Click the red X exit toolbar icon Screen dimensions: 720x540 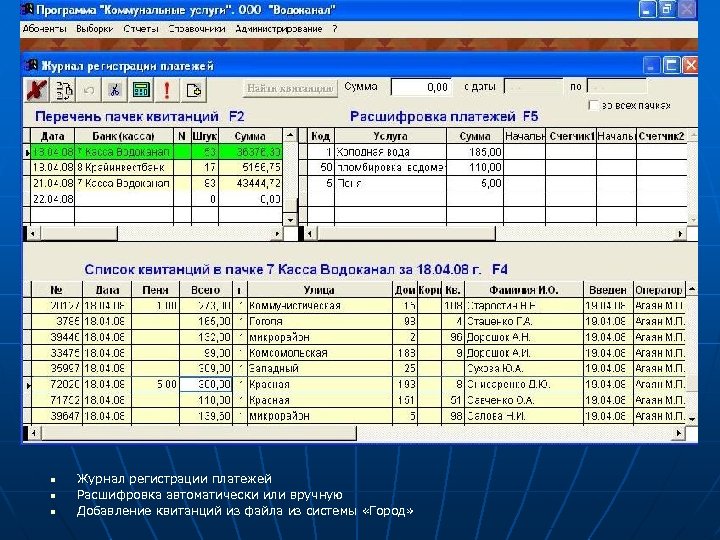[x=37, y=89]
